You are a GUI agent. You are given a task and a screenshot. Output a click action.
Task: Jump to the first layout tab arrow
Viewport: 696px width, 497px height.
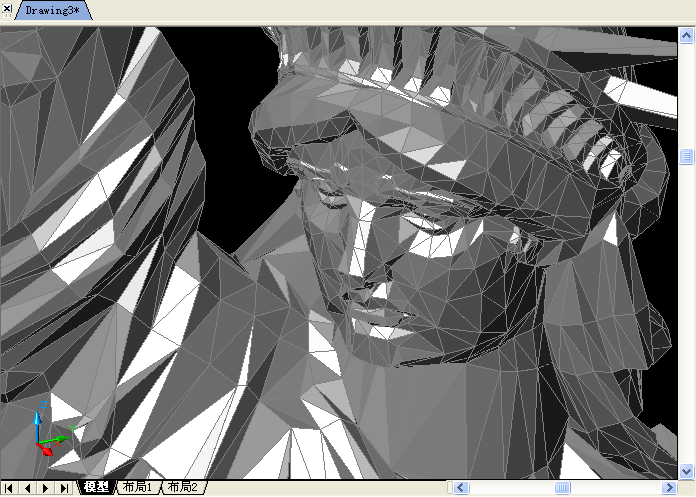pos(9,488)
